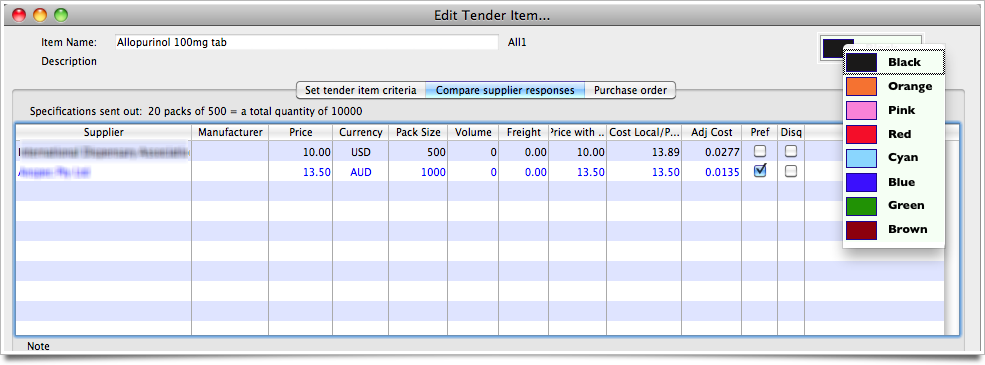985x365 pixels.
Task: Choose Brown from the color list
Action: point(893,229)
